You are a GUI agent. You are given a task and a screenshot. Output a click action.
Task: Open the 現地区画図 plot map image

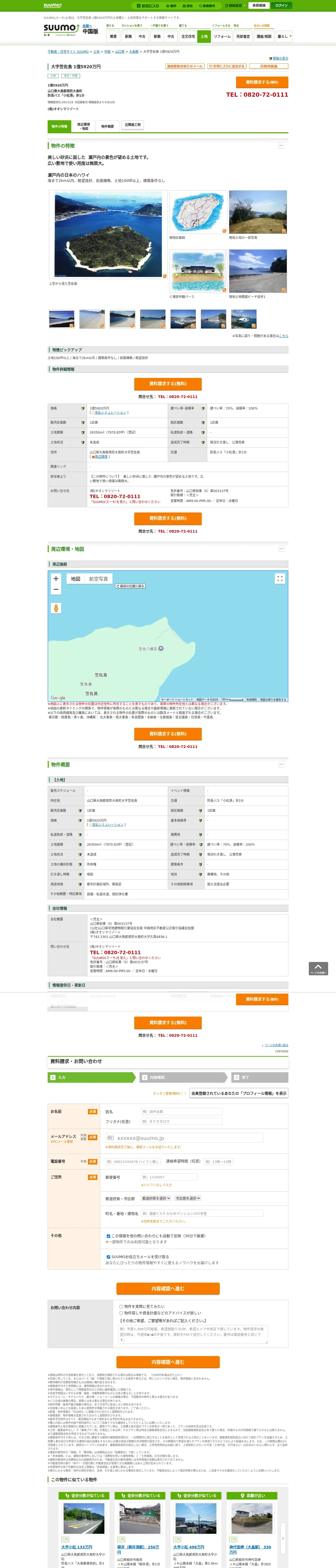(198, 212)
